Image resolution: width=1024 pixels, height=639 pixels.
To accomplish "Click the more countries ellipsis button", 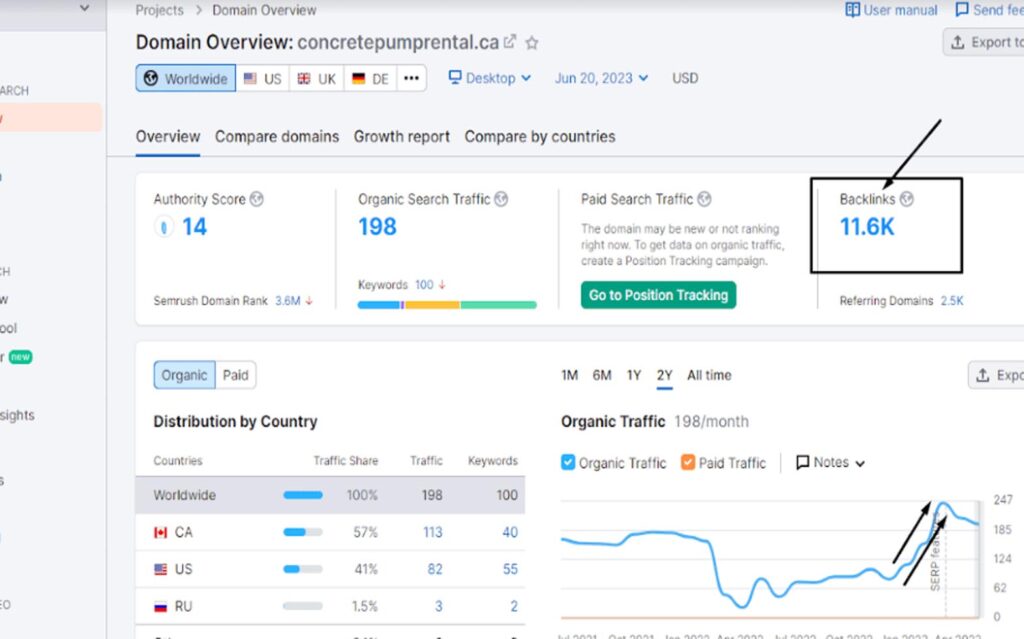I will coord(411,78).
